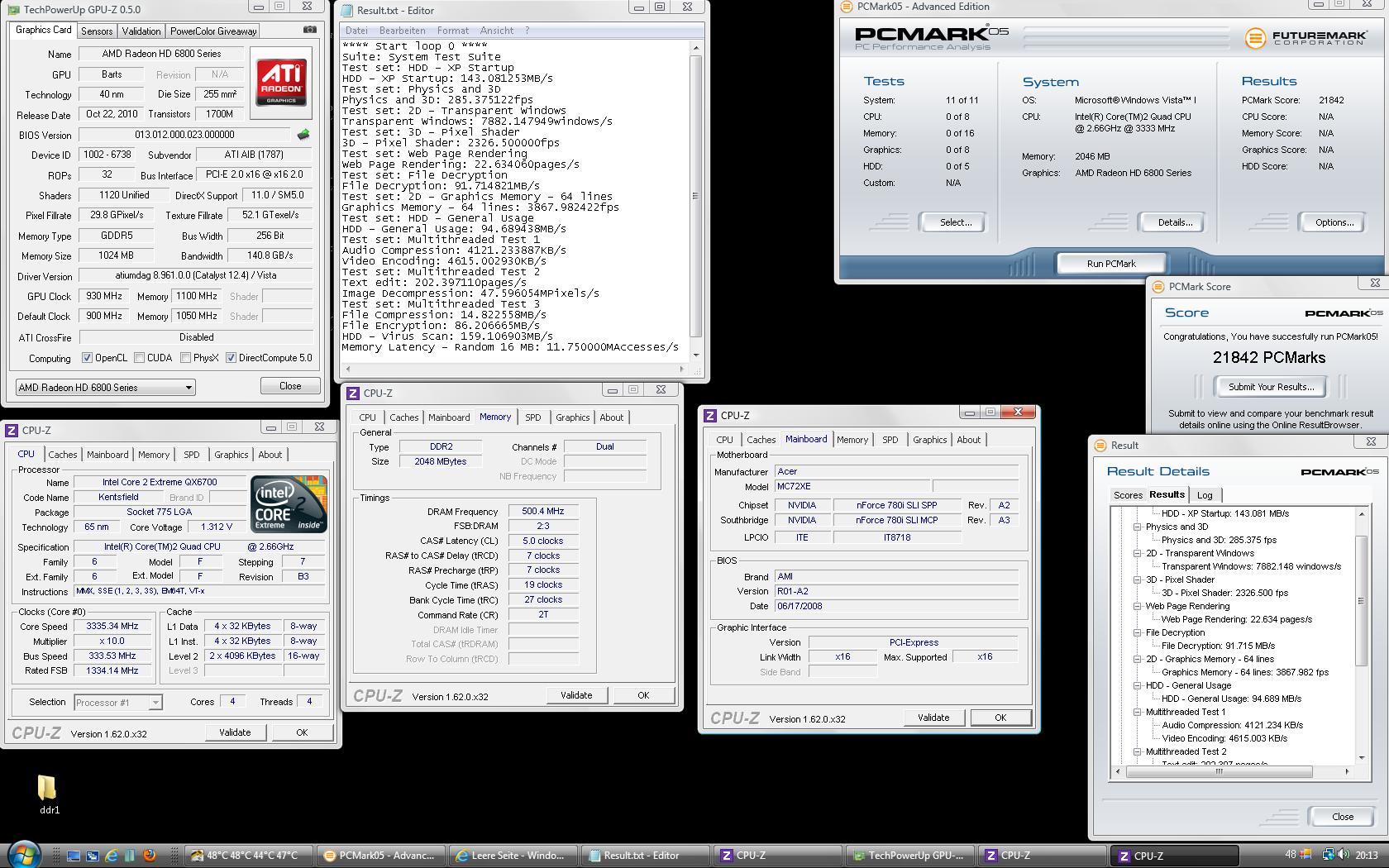Click Switch between windows quick launch icon

[92, 856]
